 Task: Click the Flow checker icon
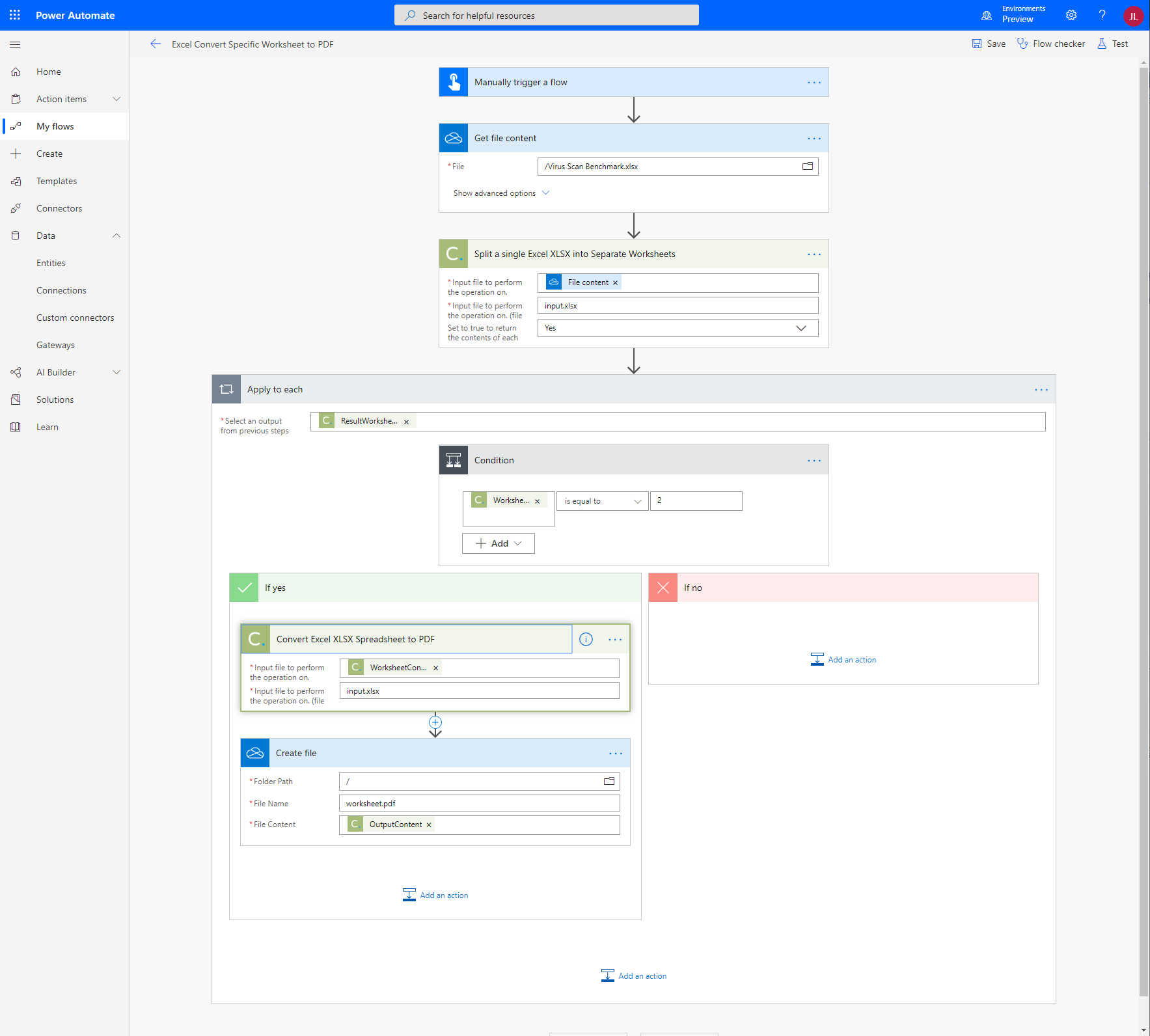(x=1023, y=44)
